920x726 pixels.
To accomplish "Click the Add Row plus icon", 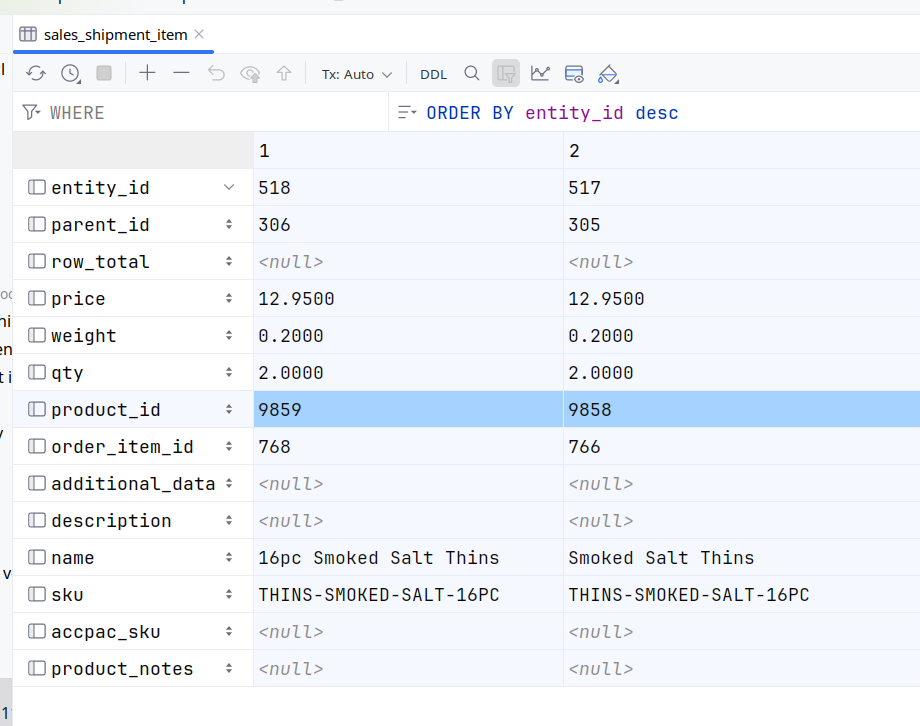I will [x=147, y=73].
